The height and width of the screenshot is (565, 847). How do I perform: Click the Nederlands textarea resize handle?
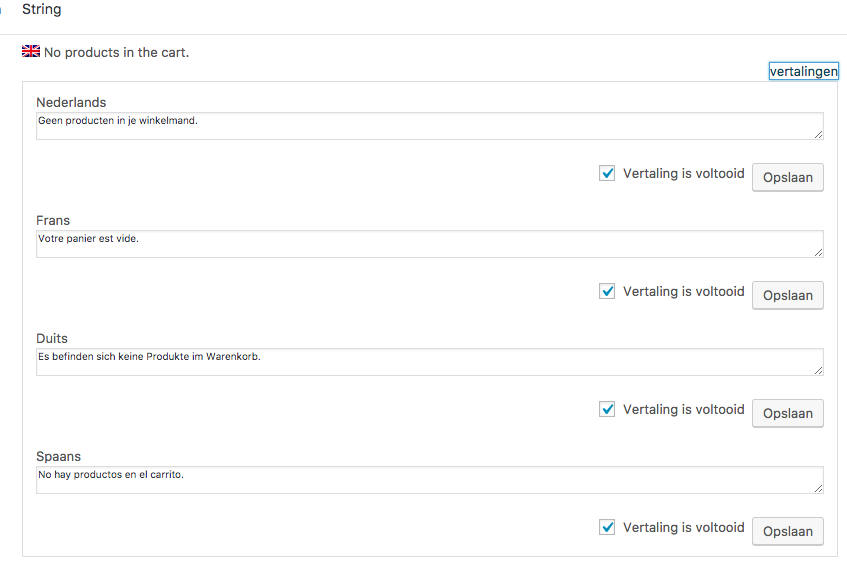818,134
